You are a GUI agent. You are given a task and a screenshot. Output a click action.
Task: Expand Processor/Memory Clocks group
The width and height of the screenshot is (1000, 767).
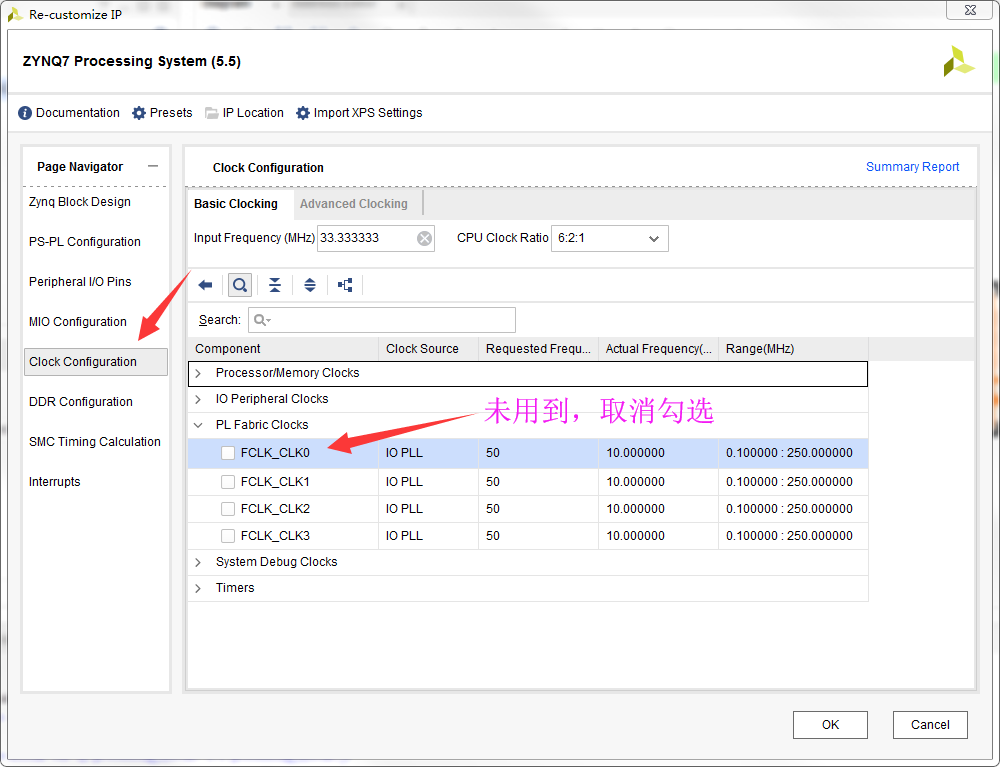point(198,373)
